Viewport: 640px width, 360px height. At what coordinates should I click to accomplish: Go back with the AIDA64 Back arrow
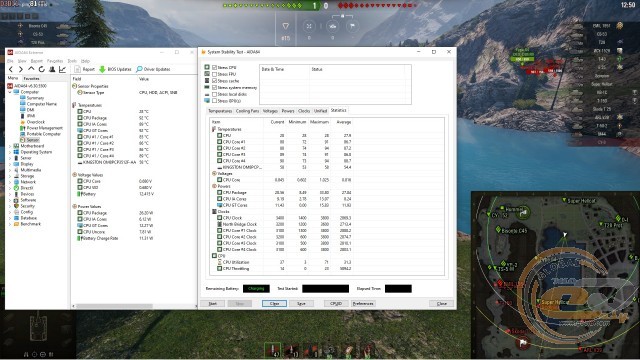(x=11, y=69)
